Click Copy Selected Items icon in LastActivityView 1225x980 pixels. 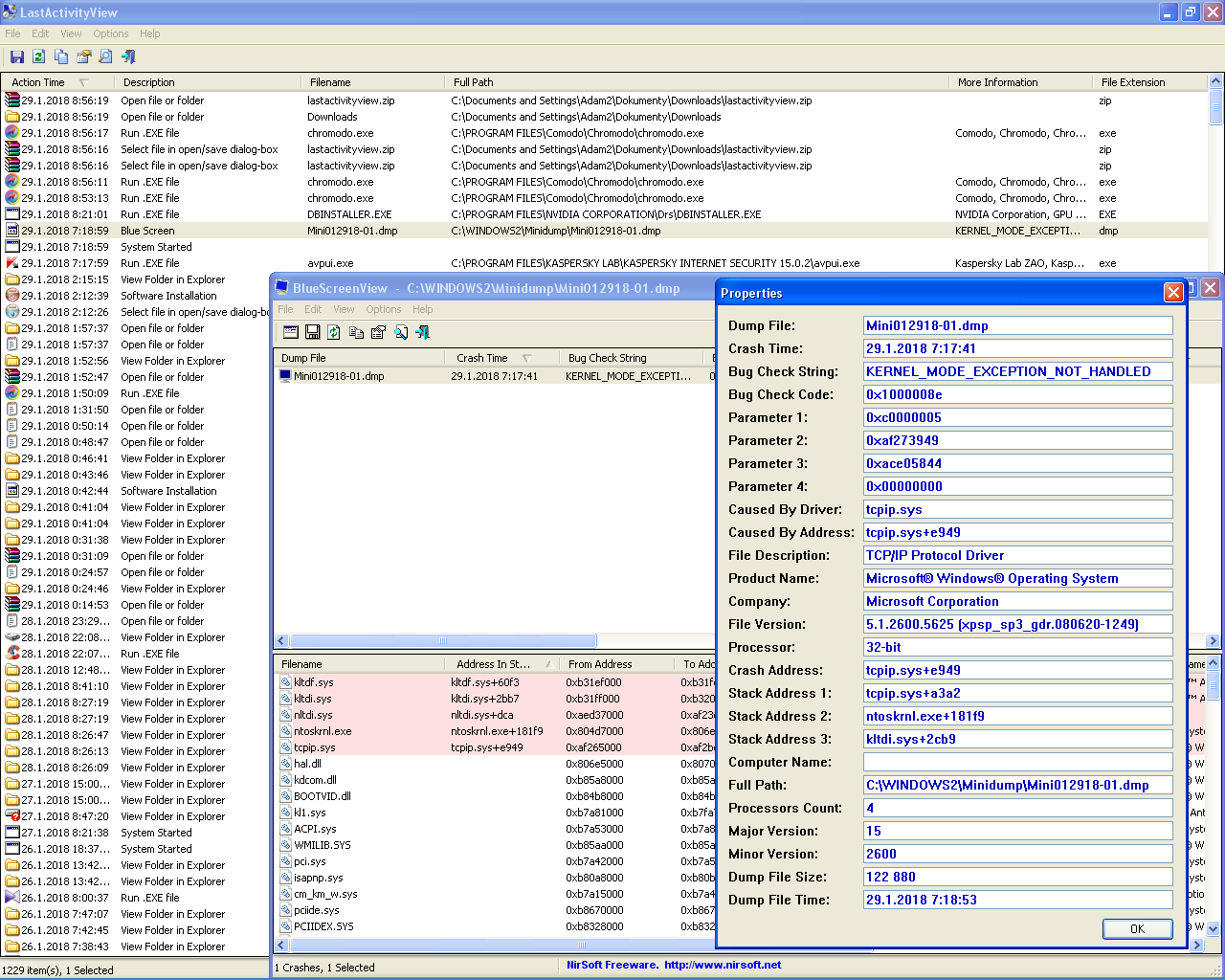(x=61, y=57)
